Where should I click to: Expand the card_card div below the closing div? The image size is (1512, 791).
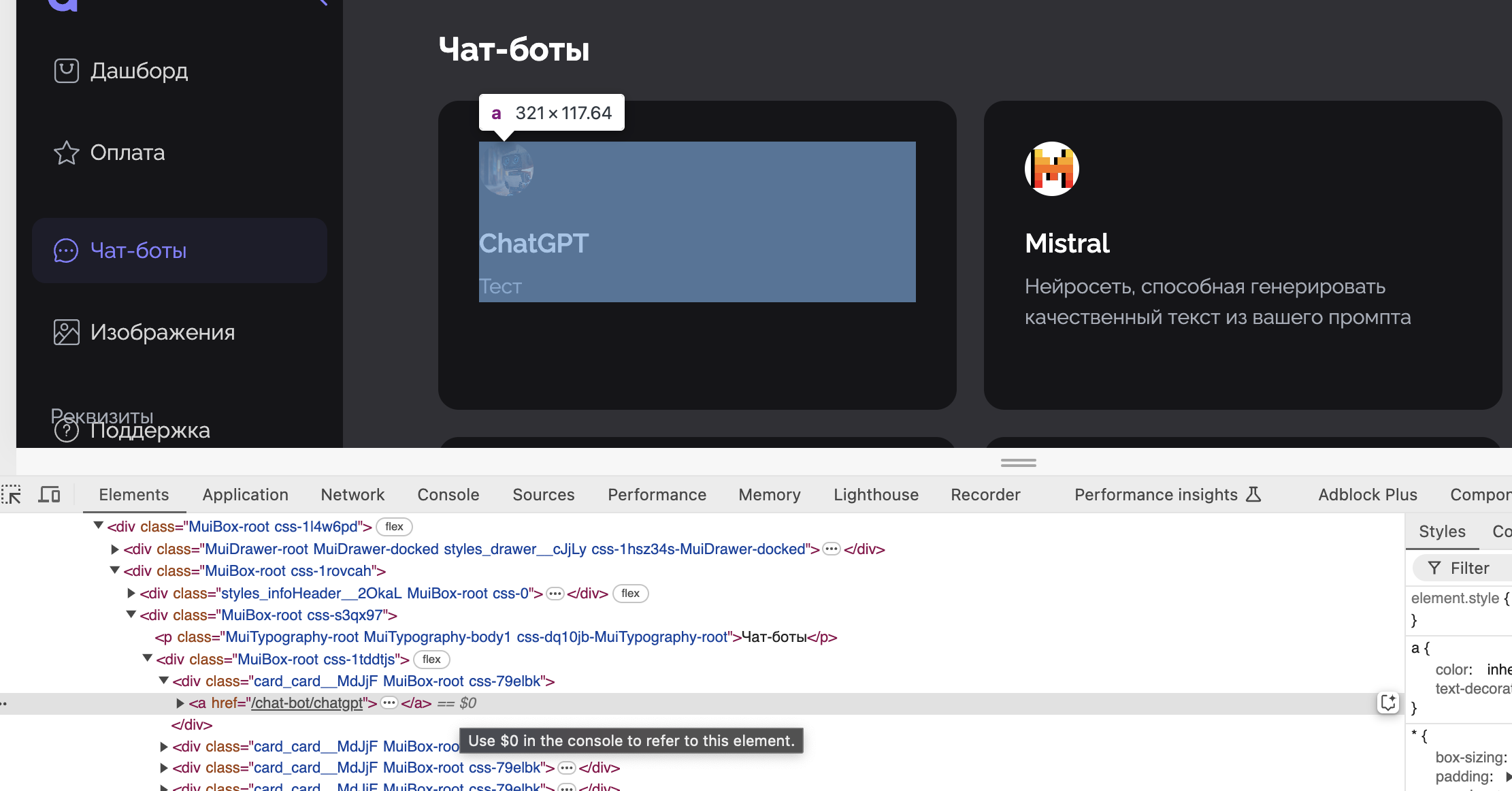click(x=164, y=747)
